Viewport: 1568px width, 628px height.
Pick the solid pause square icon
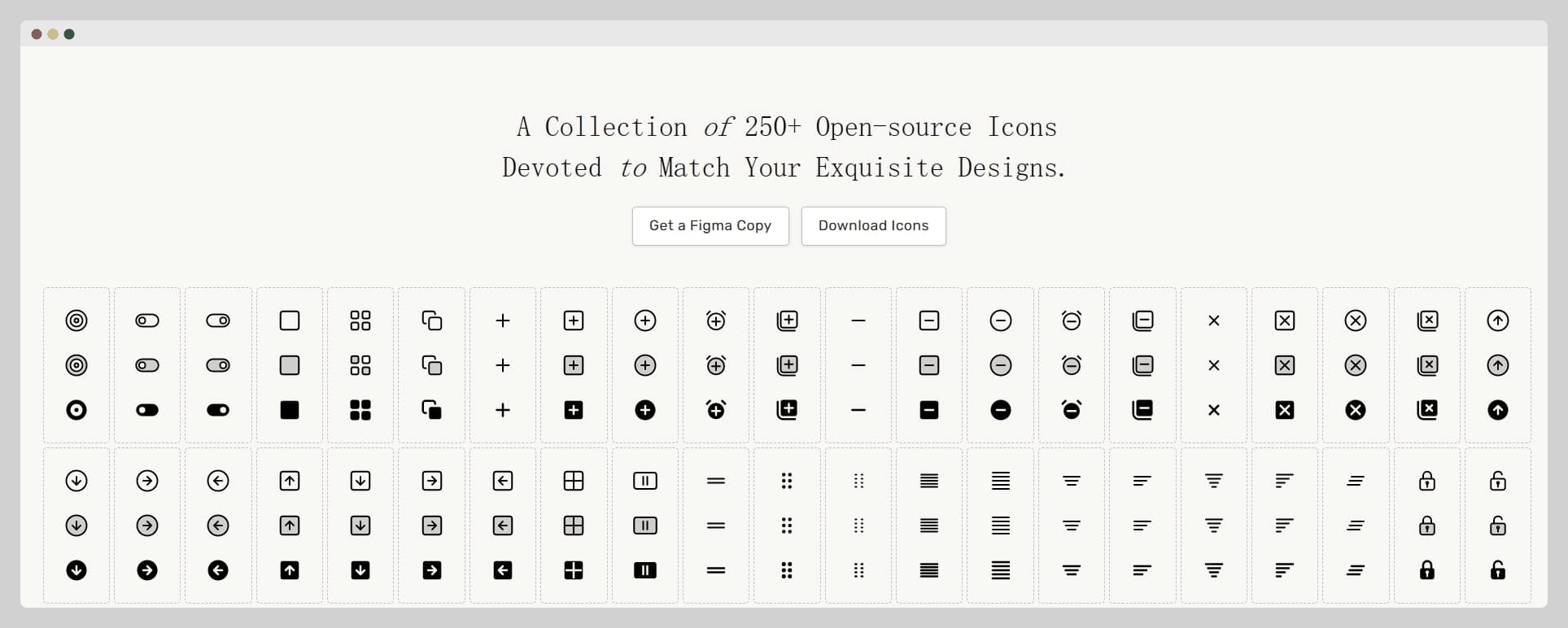(645, 570)
